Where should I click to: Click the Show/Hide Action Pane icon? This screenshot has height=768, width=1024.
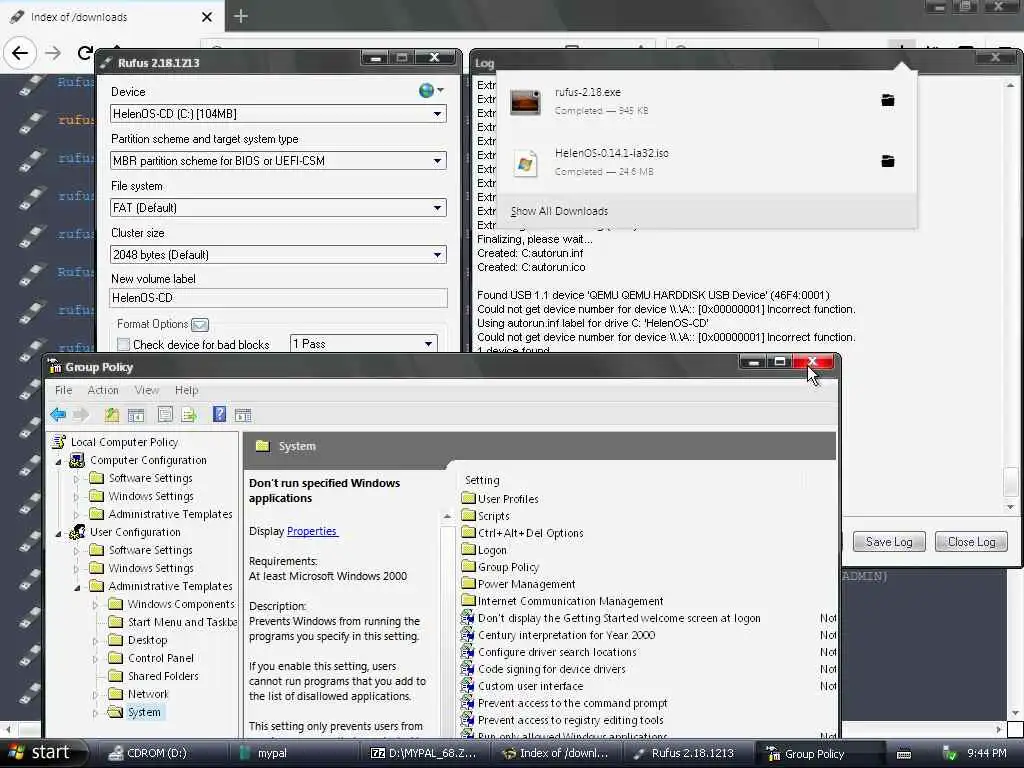click(x=243, y=415)
